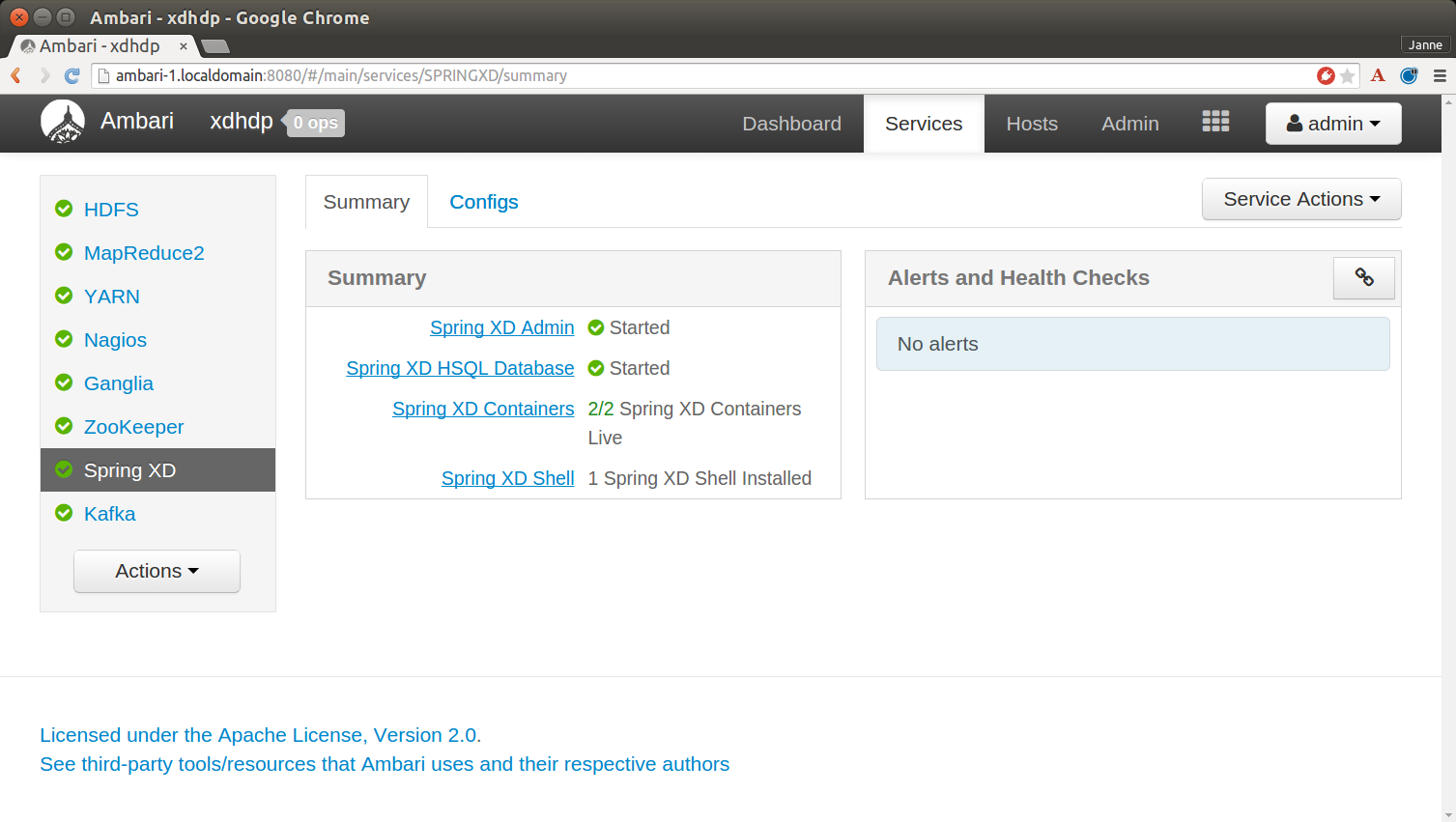Click the blue globe extension icon
The image size is (1456, 822).
(x=1409, y=75)
